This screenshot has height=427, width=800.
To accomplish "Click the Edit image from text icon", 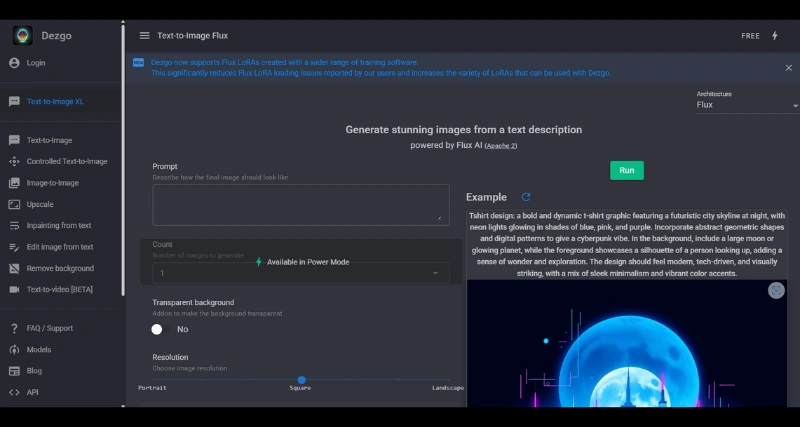I will (14, 247).
